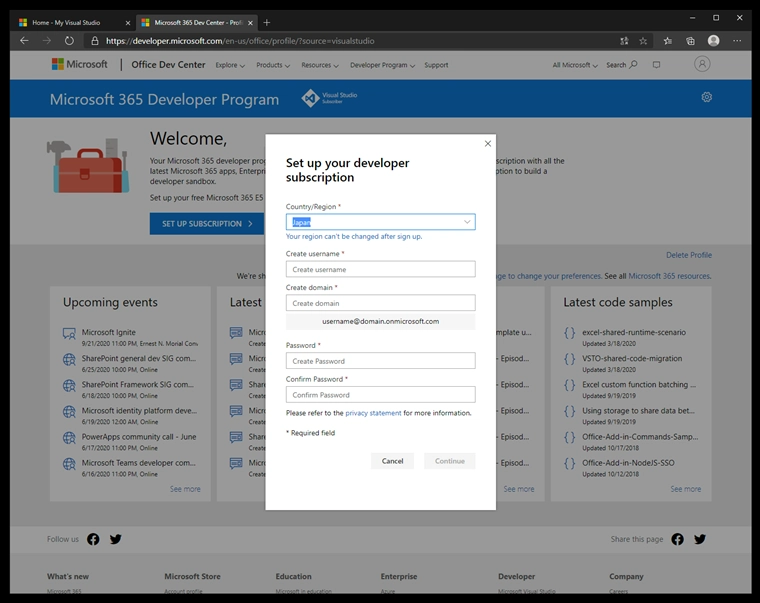760x603 pixels.
Task: Go back with the browser back arrow
Action: pyautogui.click(x=24, y=41)
